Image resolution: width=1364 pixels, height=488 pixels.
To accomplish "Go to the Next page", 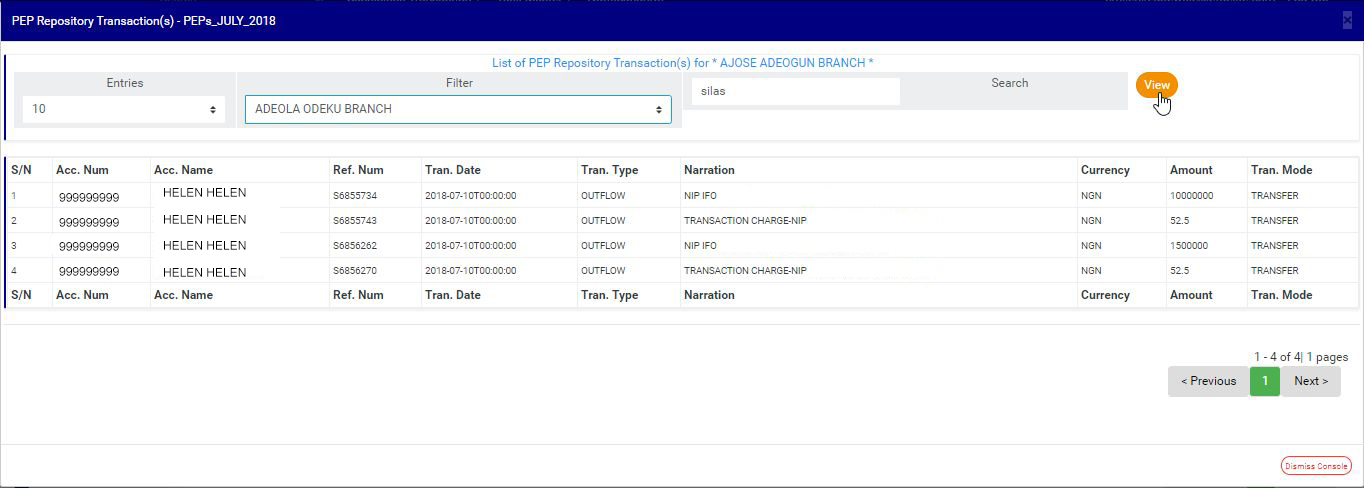I will point(1310,381).
